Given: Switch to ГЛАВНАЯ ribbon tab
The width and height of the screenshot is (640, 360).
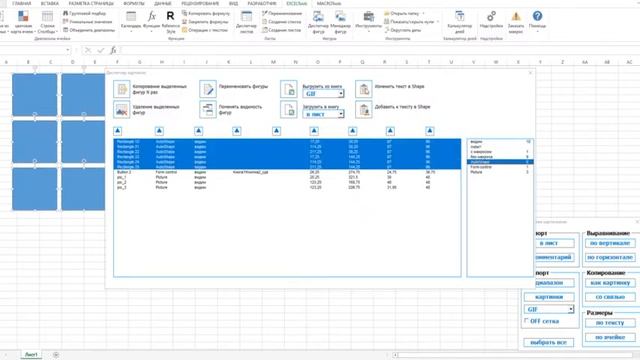Looking at the screenshot, I should pyautogui.click(x=22, y=3).
